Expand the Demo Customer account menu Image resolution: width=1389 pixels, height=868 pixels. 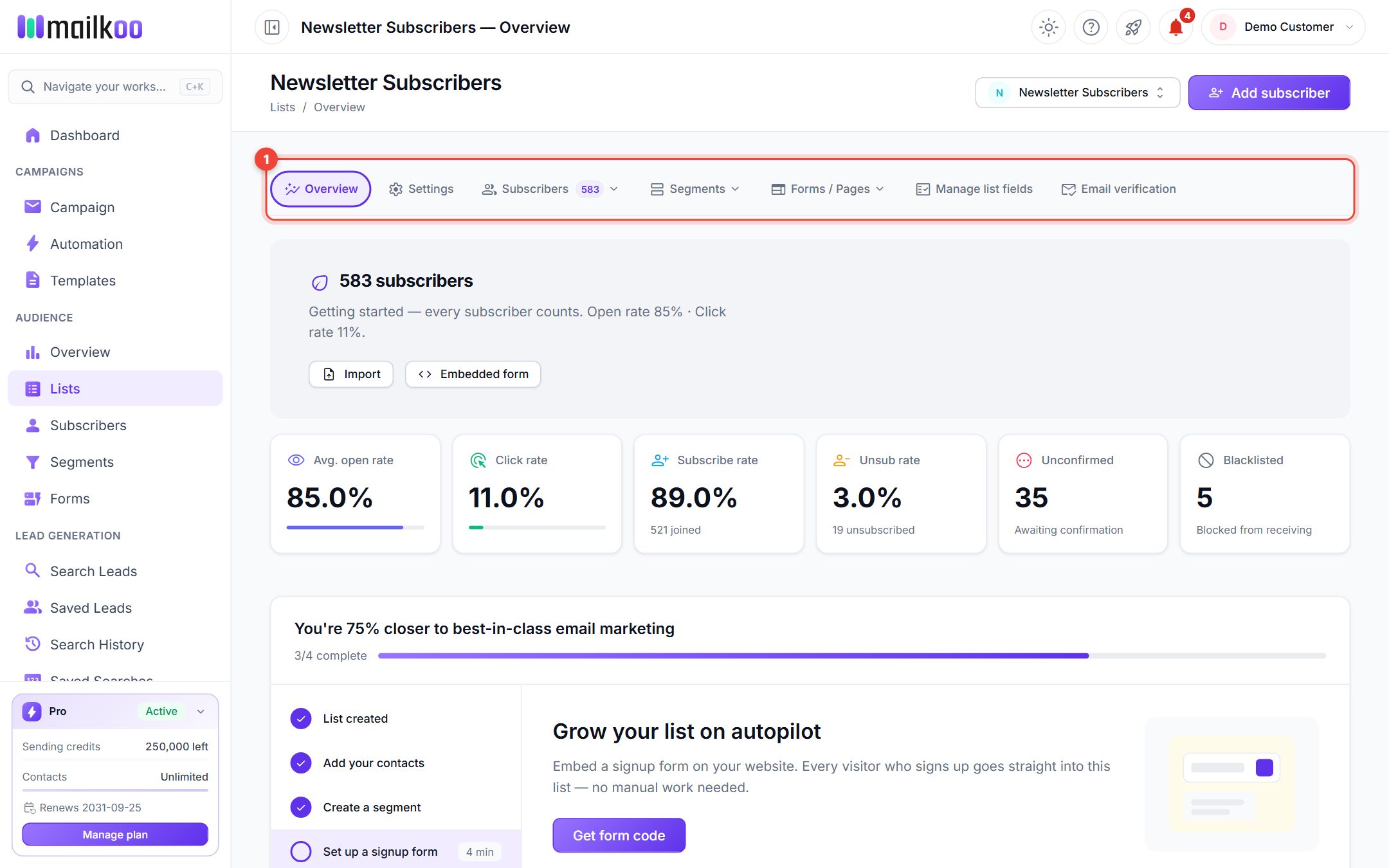[1283, 27]
